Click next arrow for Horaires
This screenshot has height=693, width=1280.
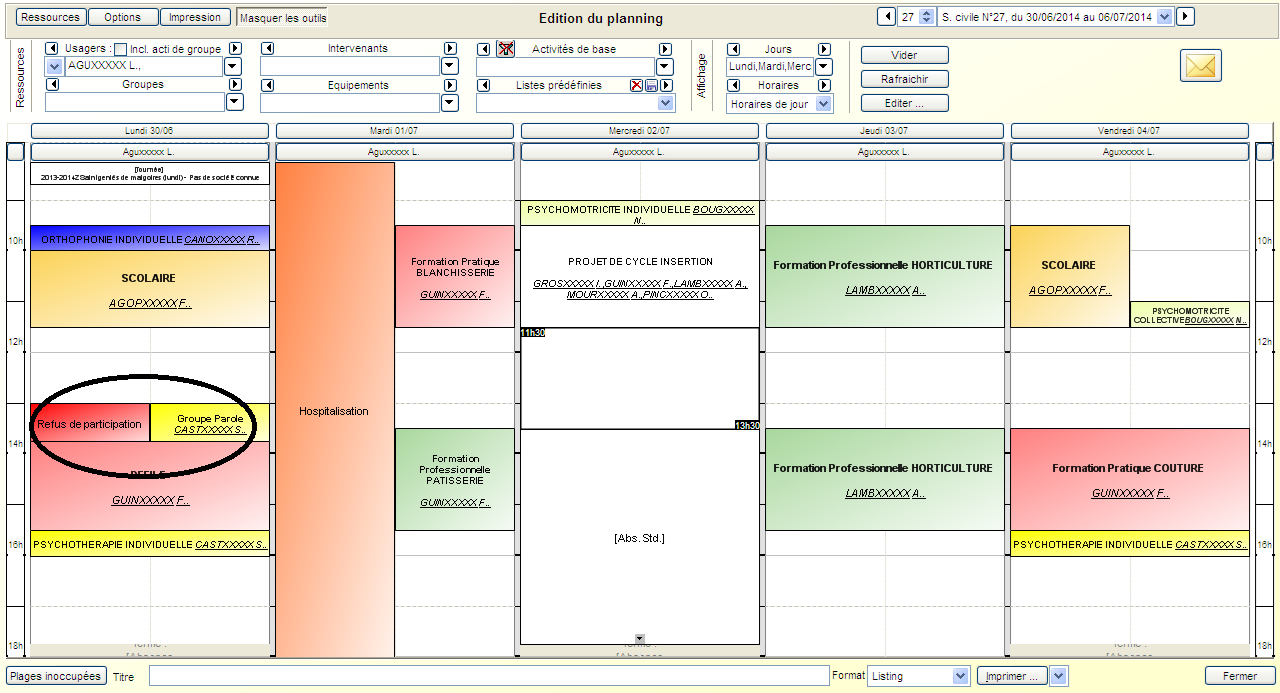point(824,85)
